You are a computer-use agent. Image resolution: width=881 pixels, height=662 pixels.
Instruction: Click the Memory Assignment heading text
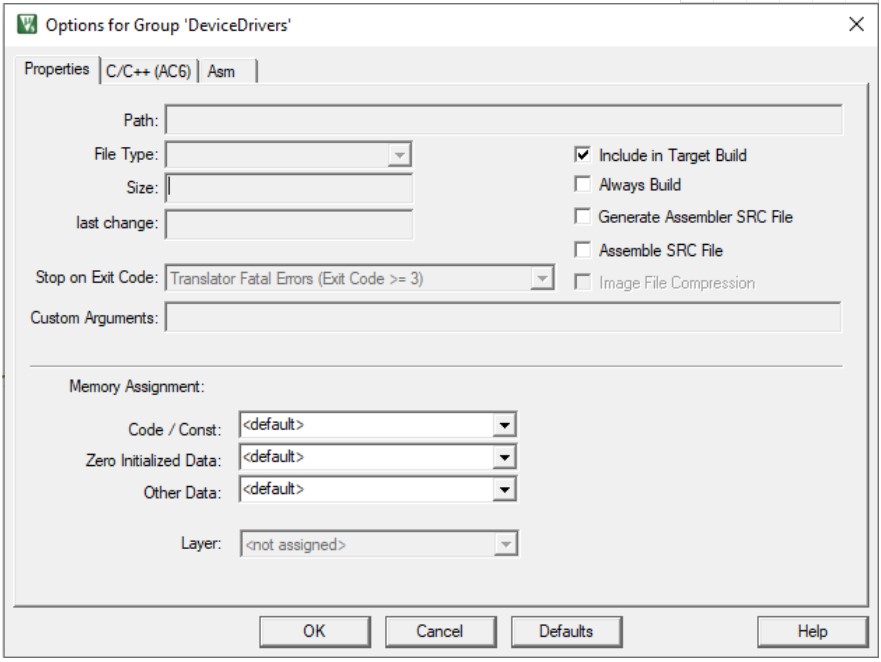137,387
